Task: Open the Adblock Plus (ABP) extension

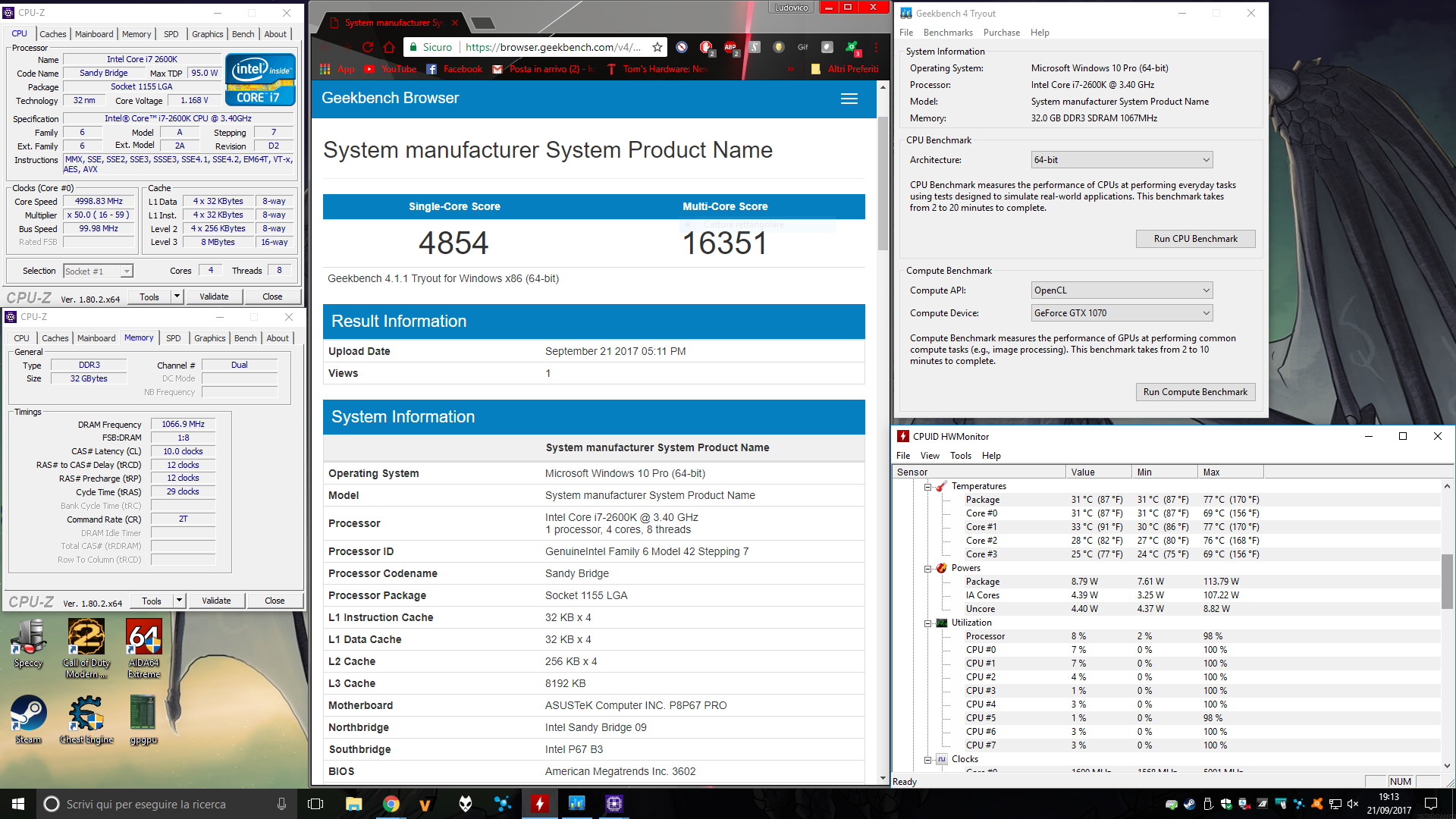Action: click(730, 48)
